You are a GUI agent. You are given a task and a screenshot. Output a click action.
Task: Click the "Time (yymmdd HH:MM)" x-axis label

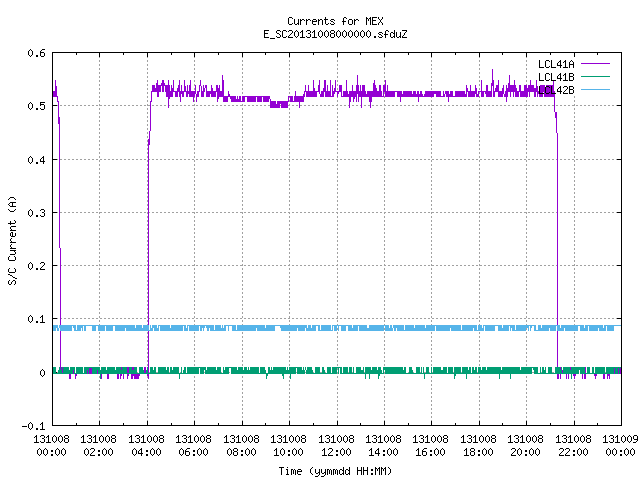pyautogui.click(x=335, y=471)
